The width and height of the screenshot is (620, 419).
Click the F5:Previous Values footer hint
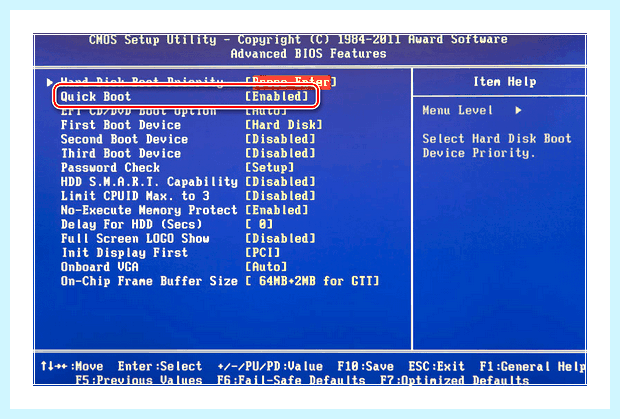(x=139, y=380)
